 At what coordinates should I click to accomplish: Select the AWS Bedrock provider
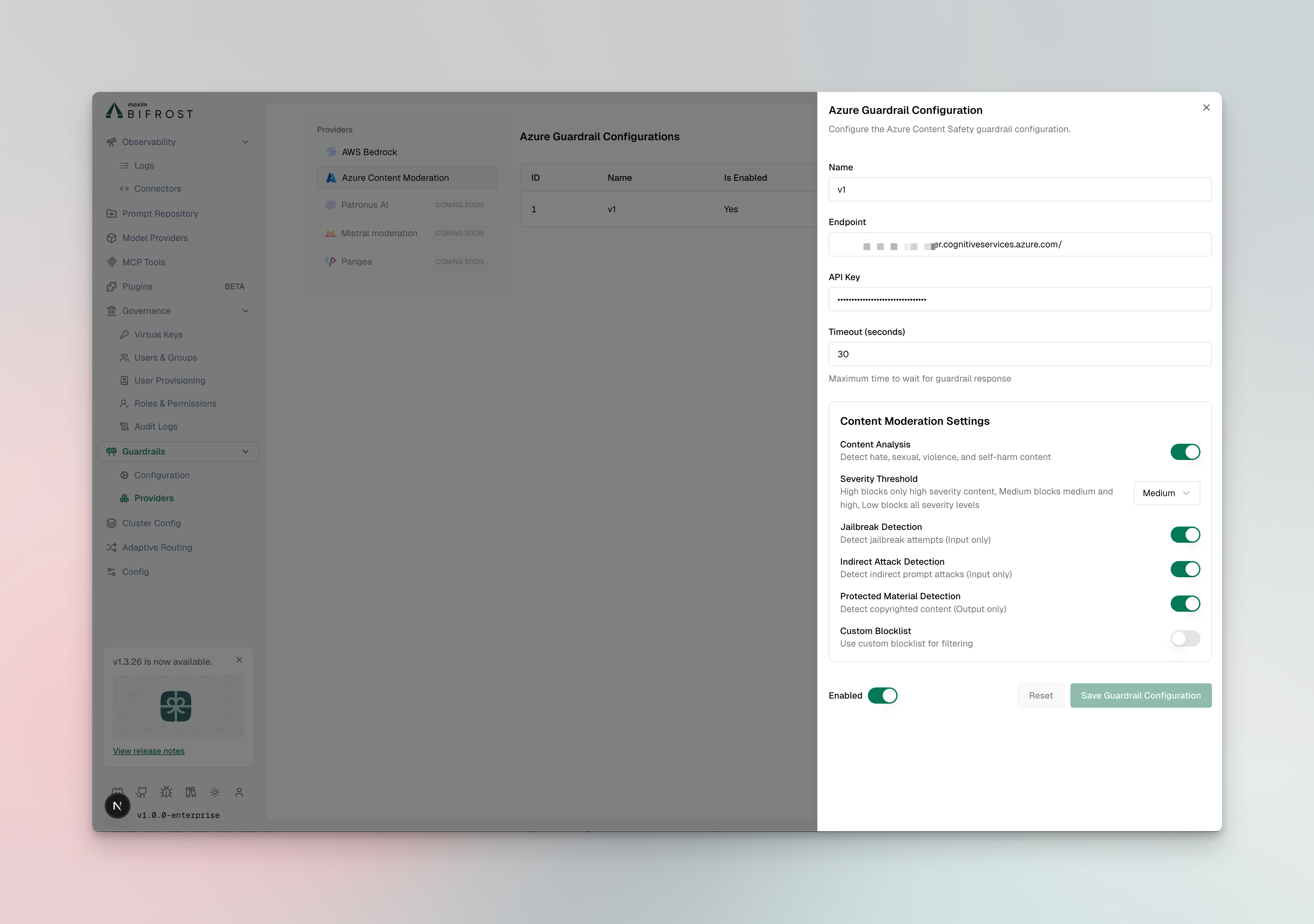pyautogui.click(x=407, y=152)
